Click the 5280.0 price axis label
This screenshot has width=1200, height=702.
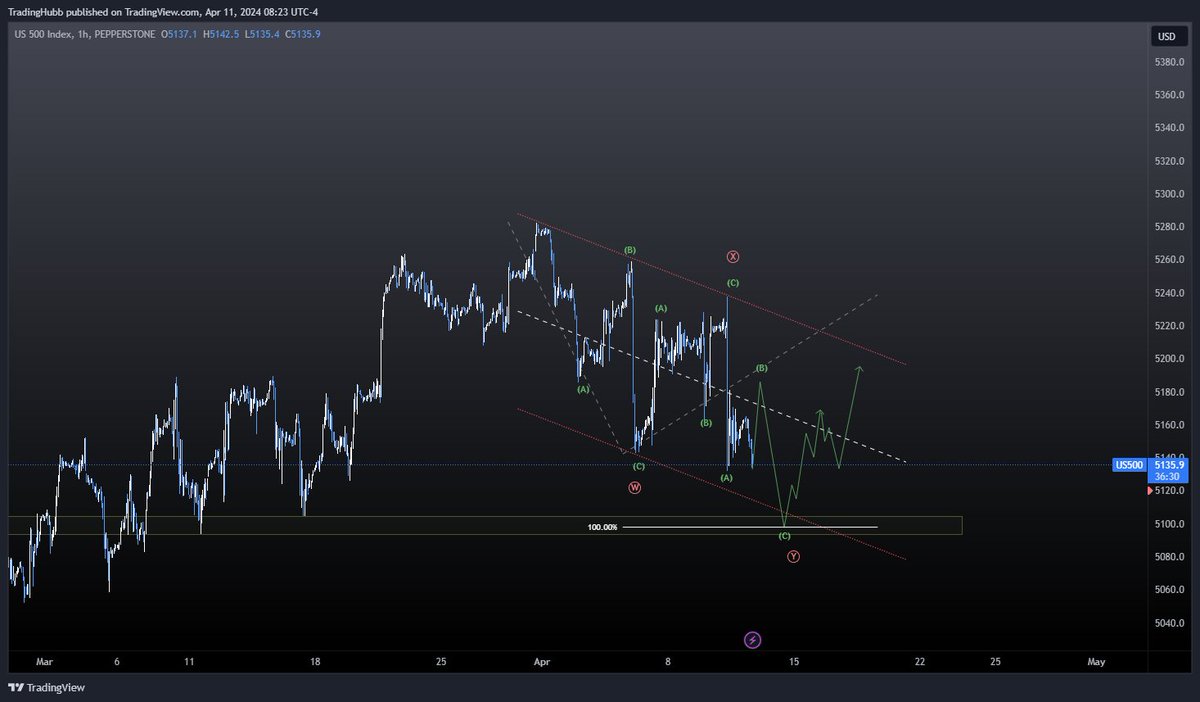click(1170, 227)
